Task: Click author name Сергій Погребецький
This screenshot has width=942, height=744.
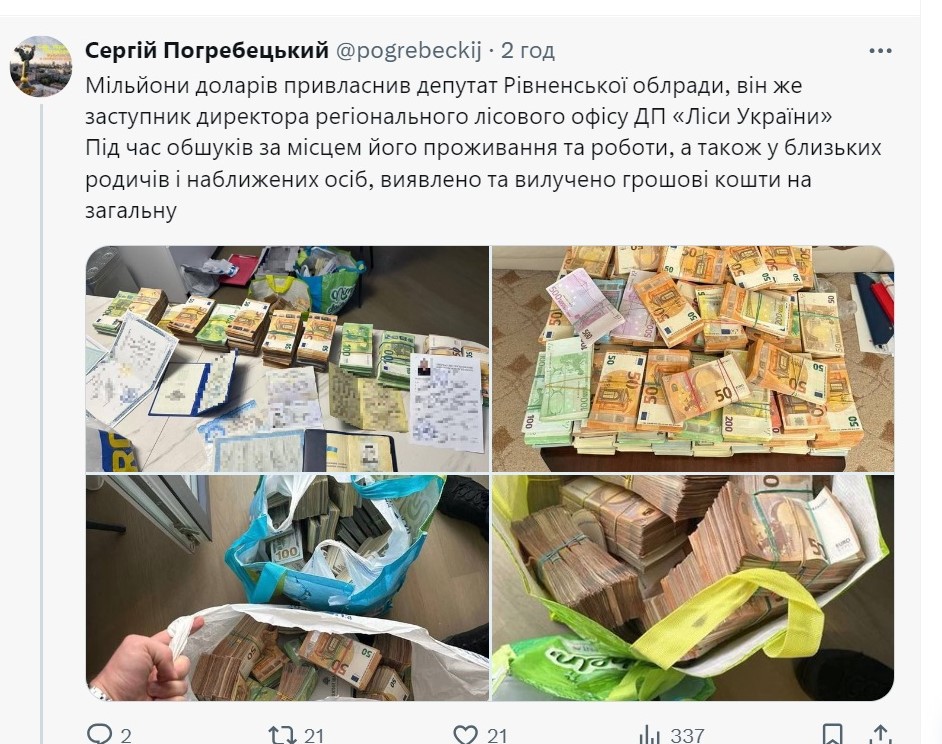Action: click(207, 50)
